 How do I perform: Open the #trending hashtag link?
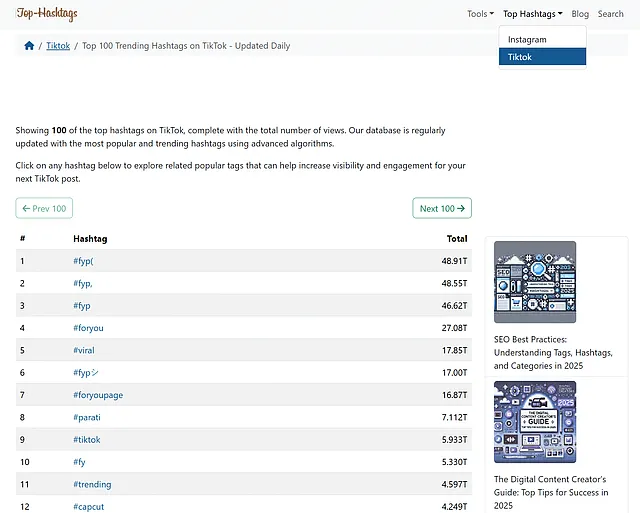[92, 484]
